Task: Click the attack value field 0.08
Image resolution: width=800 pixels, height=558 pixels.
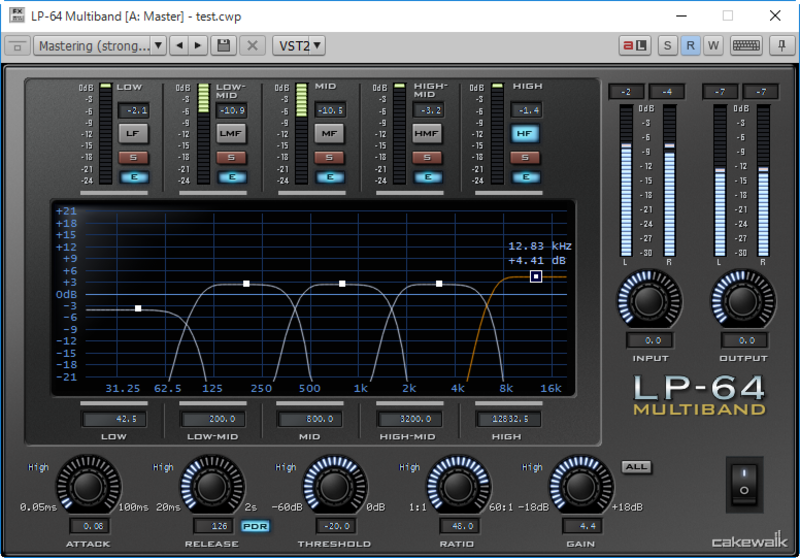Action: (89, 526)
